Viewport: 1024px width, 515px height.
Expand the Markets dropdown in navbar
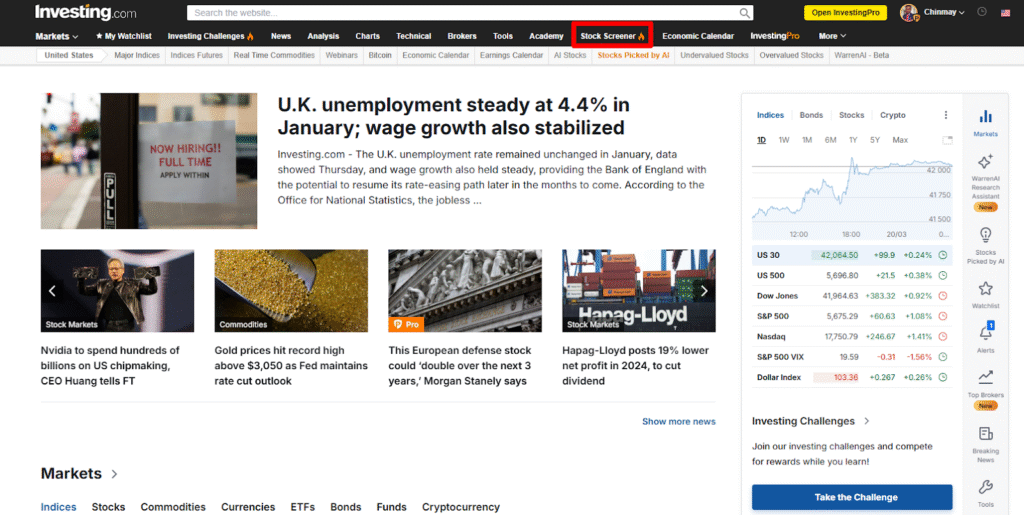(57, 36)
